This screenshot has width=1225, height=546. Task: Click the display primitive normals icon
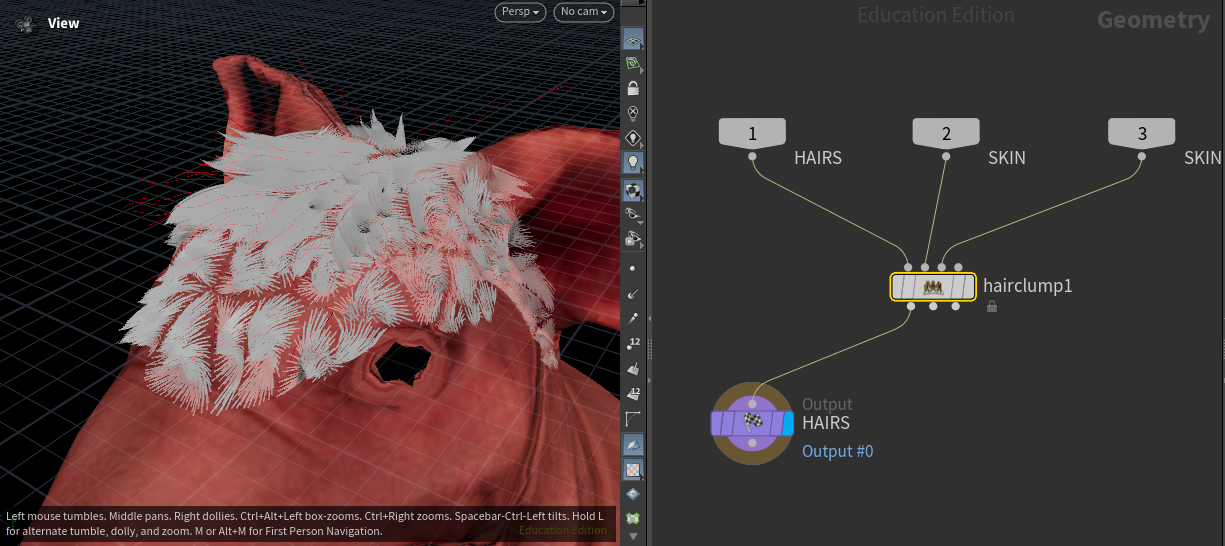click(x=633, y=369)
